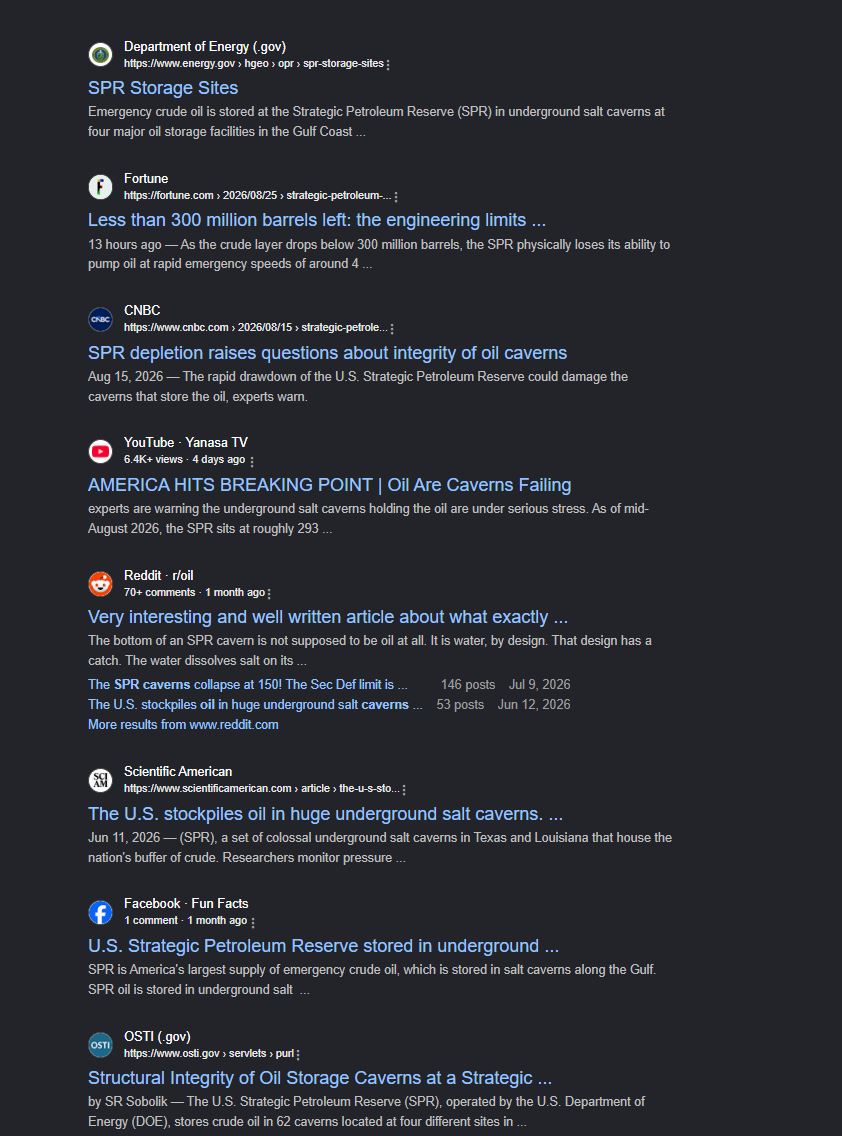Click the Fortune site favicon
This screenshot has width=842, height=1136.
click(x=100, y=187)
